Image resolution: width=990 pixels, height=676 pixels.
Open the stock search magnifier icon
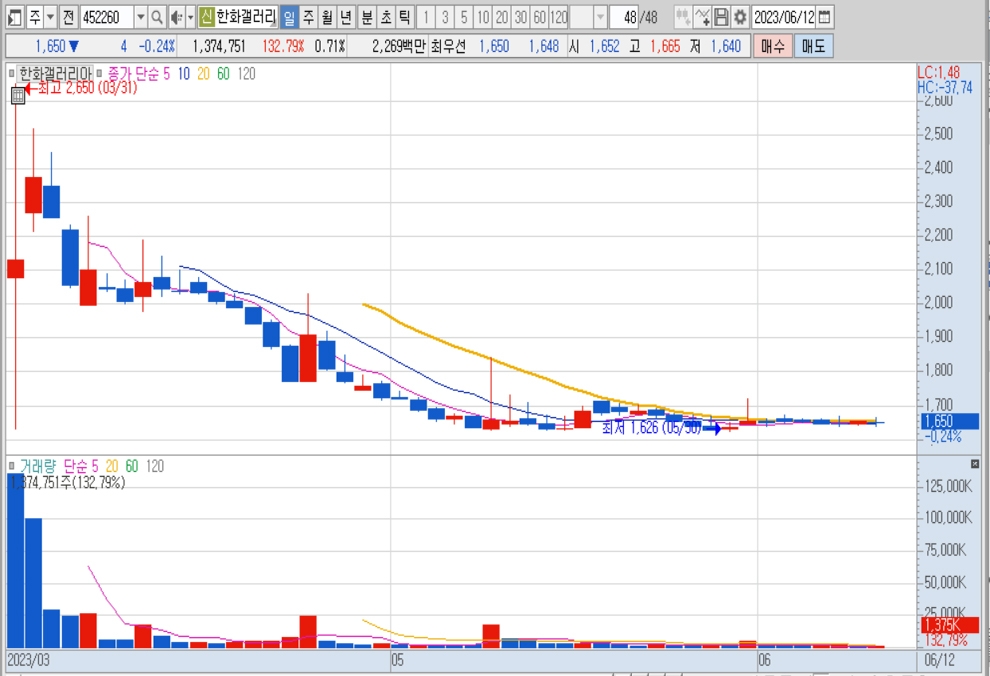pos(157,17)
